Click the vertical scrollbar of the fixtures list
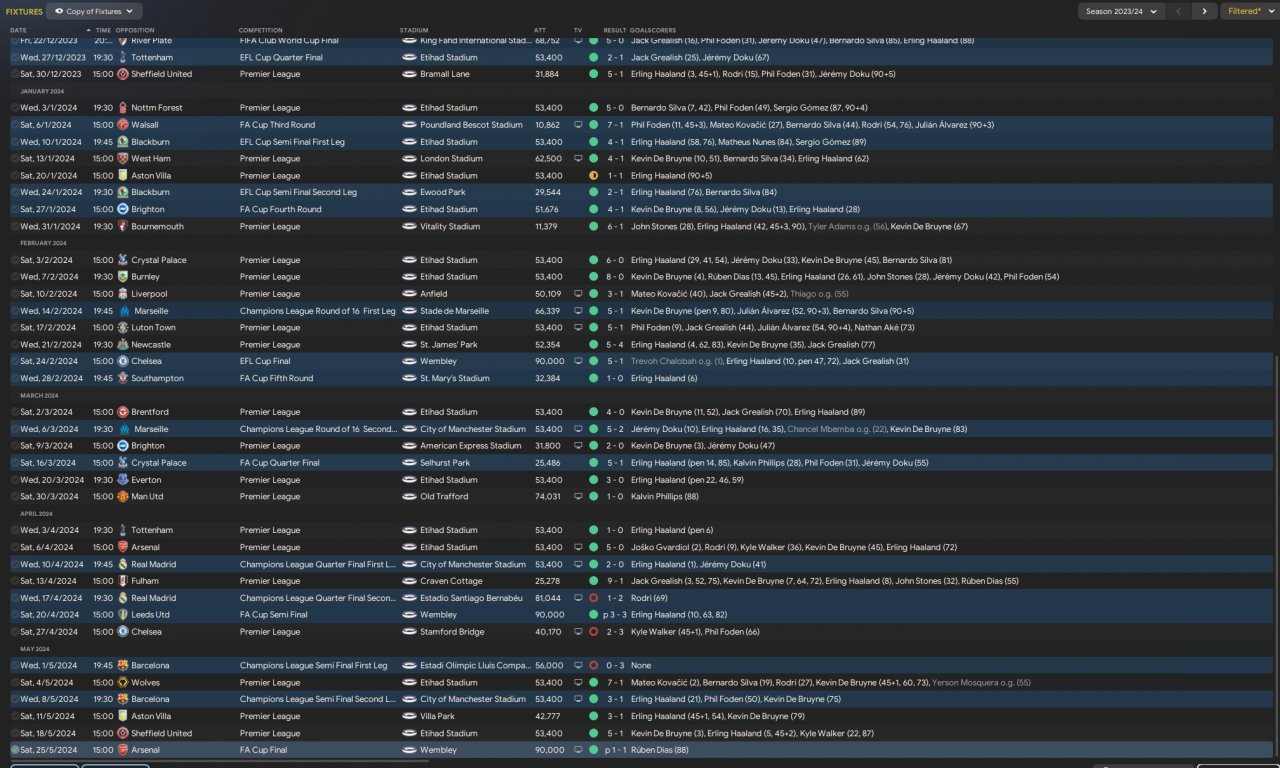Screen dimensions: 1280x768 click(1276, 556)
